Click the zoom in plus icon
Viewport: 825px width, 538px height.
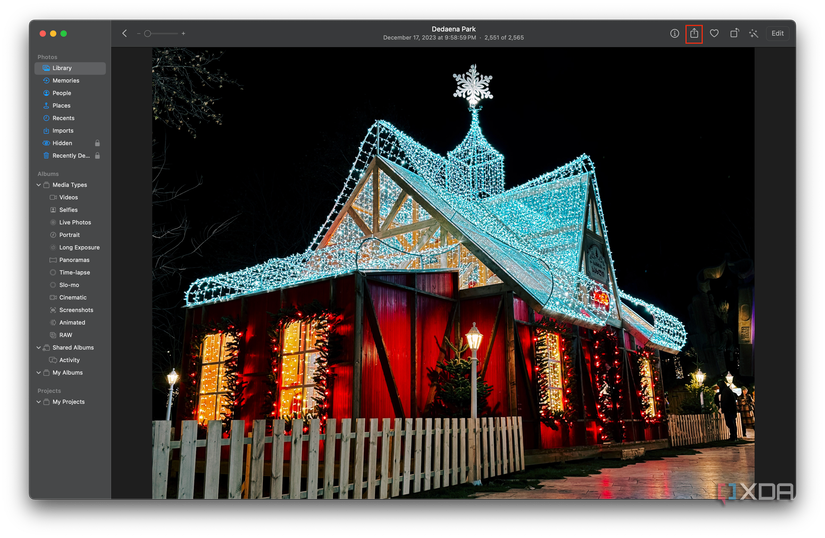coord(183,34)
